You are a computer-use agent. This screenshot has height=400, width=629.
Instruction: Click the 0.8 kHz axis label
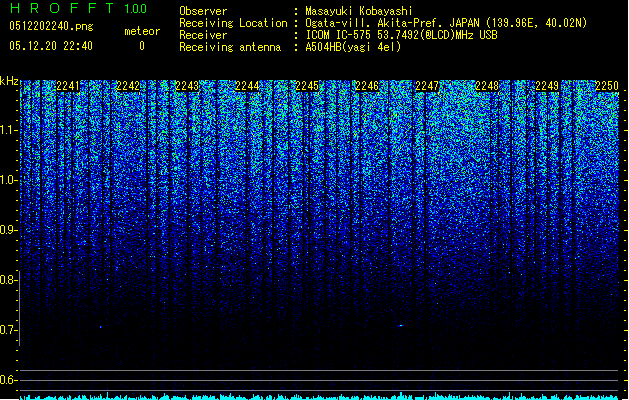click(x=8, y=280)
